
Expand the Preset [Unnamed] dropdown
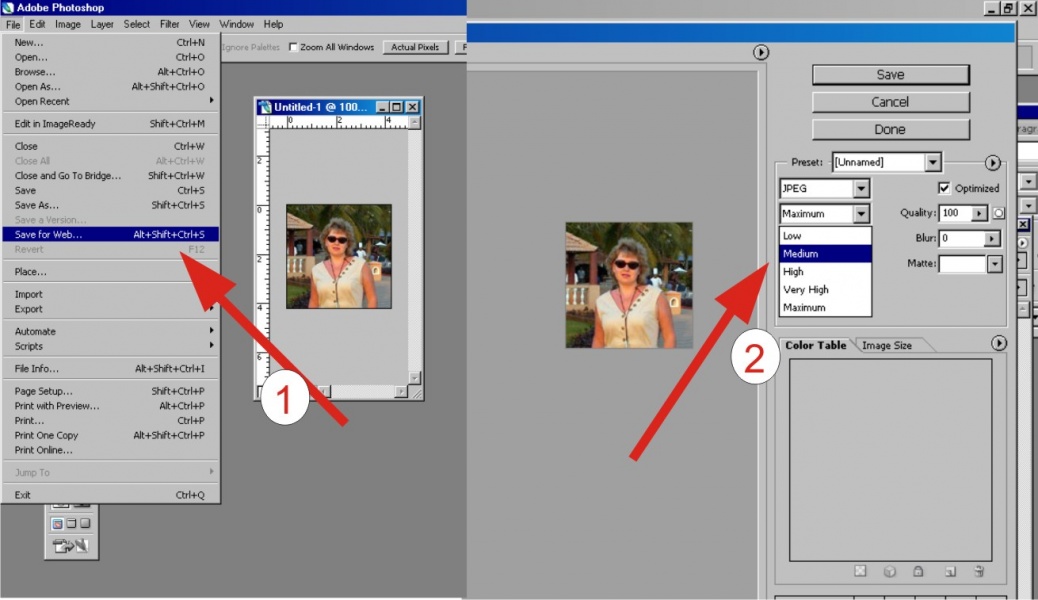[932, 162]
